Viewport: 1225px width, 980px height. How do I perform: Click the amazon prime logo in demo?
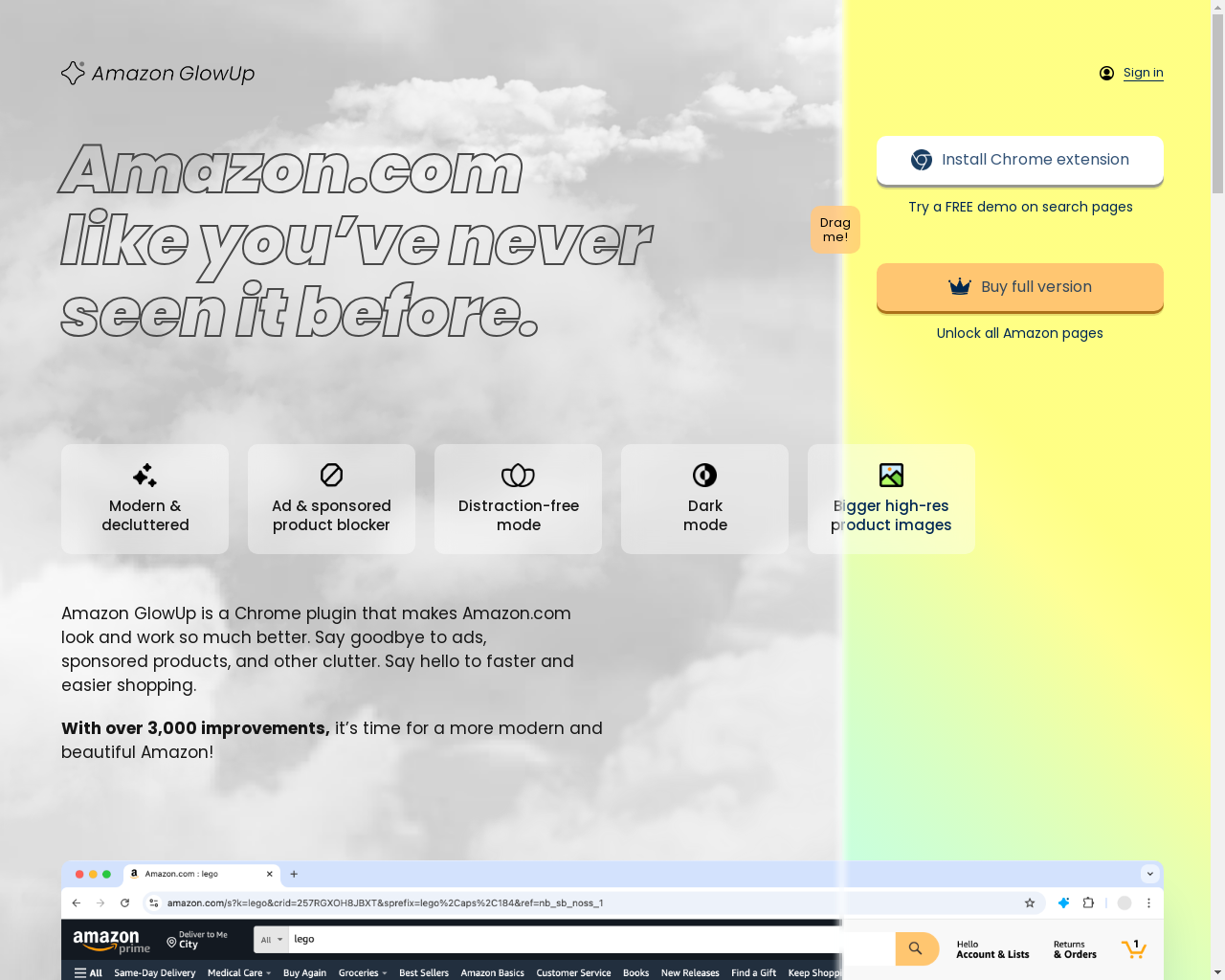[112, 942]
